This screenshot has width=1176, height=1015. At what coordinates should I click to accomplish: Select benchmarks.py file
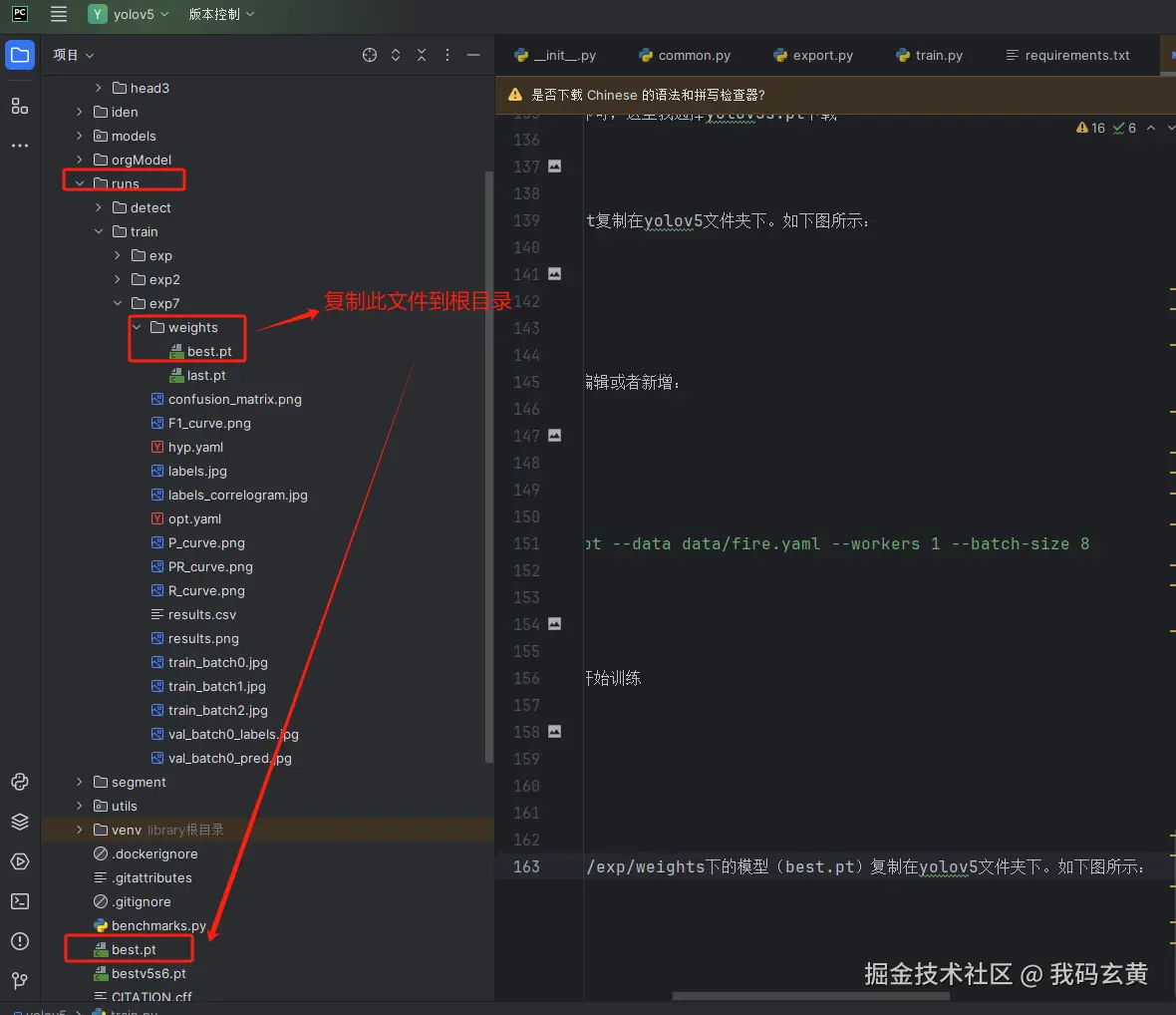(150, 925)
